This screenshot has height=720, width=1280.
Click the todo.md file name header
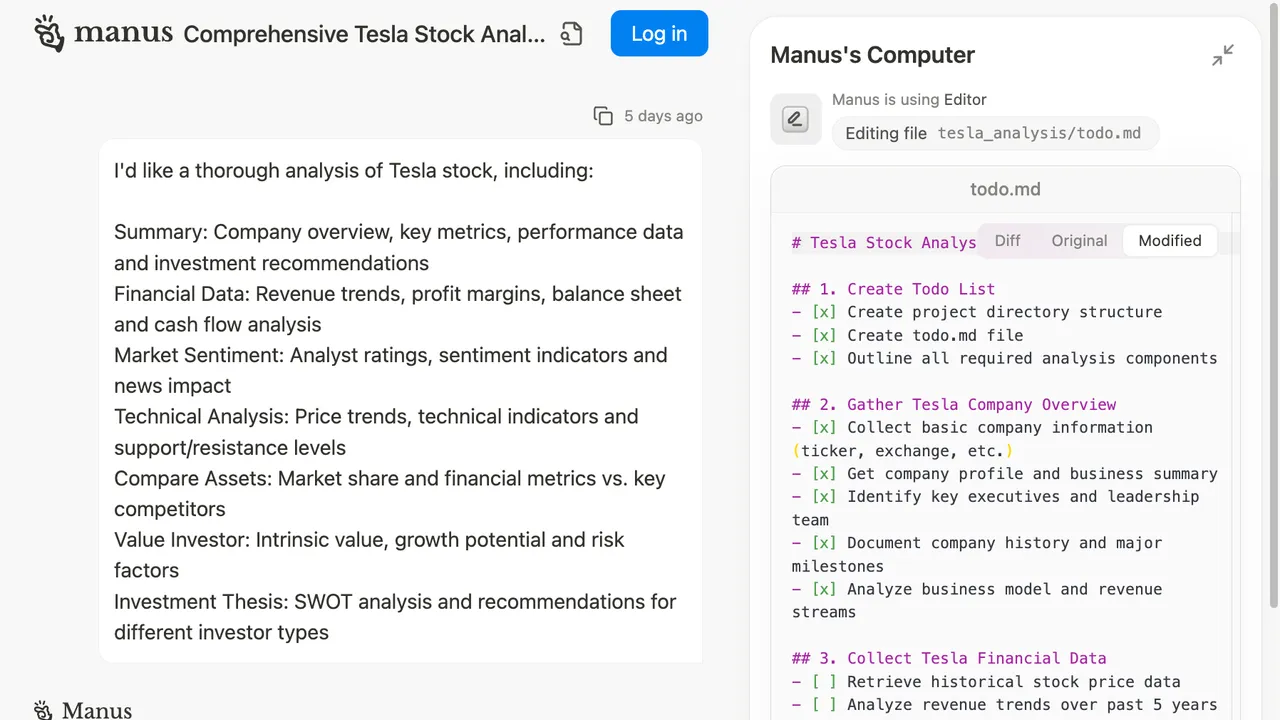click(1005, 189)
